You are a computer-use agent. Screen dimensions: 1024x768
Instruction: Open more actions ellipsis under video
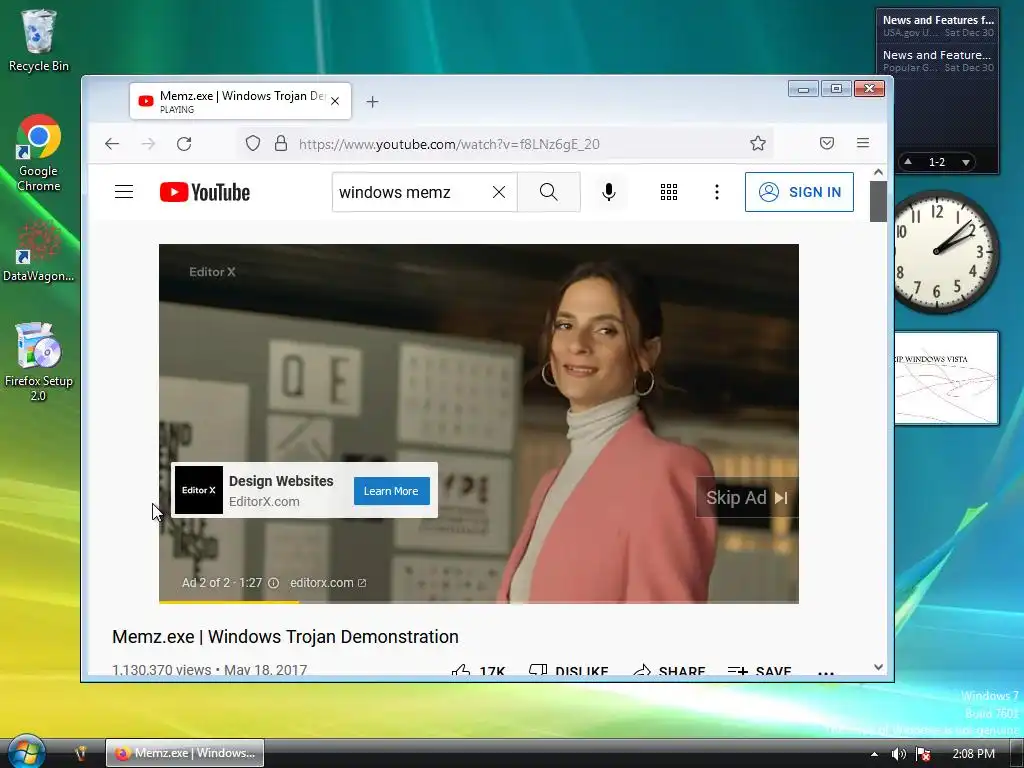(826, 673)
